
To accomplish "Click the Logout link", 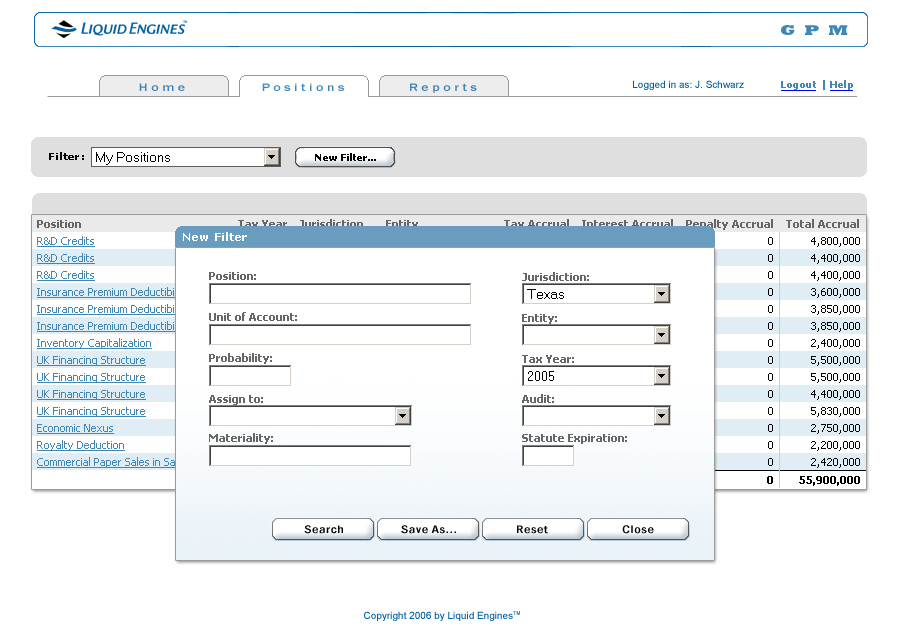I will (x=797, y=85).
